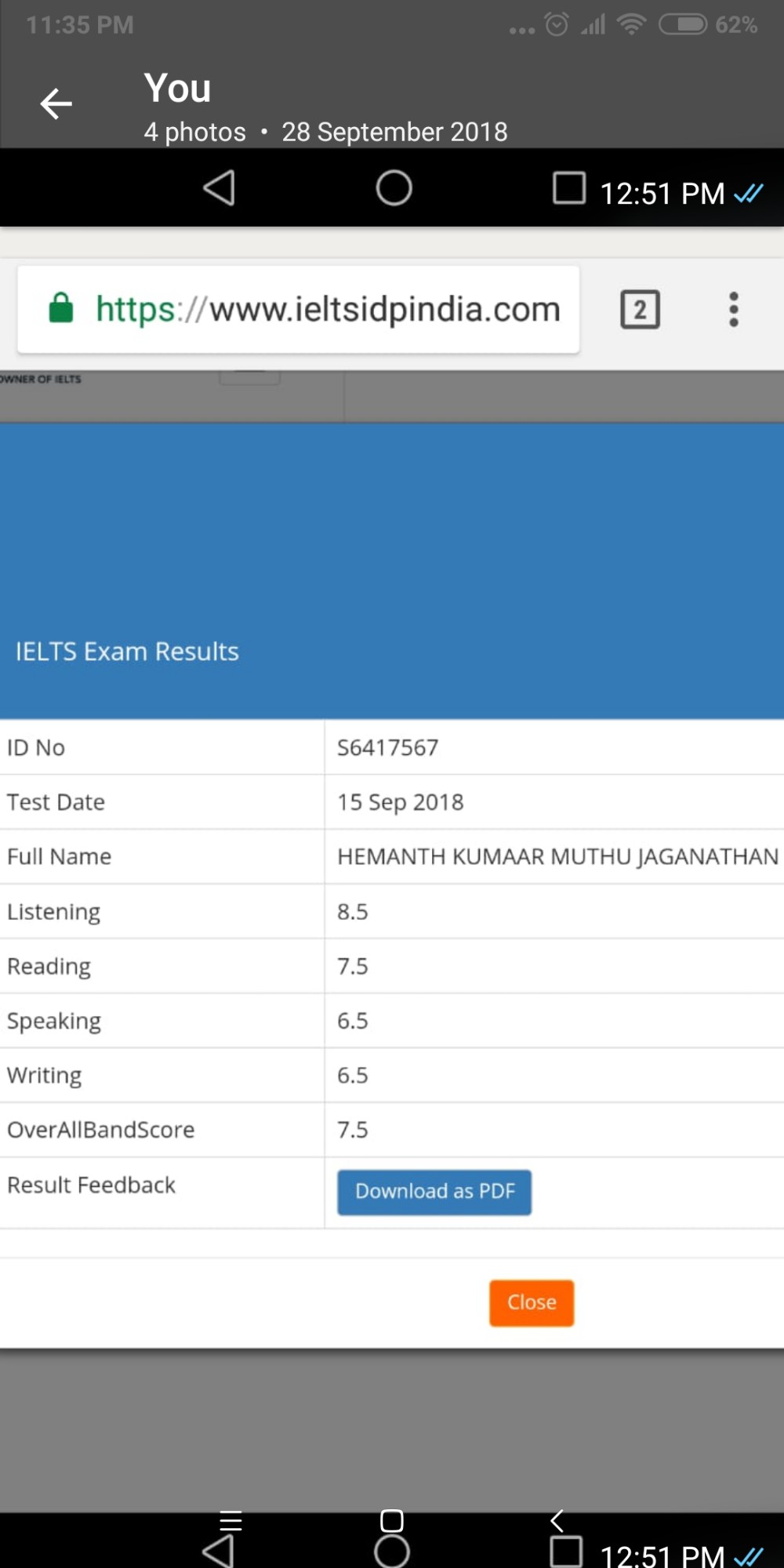This screenshot has width=784, height=1568.
Task: Tap the cellular signal bars icon
Action: click(593, 25)
